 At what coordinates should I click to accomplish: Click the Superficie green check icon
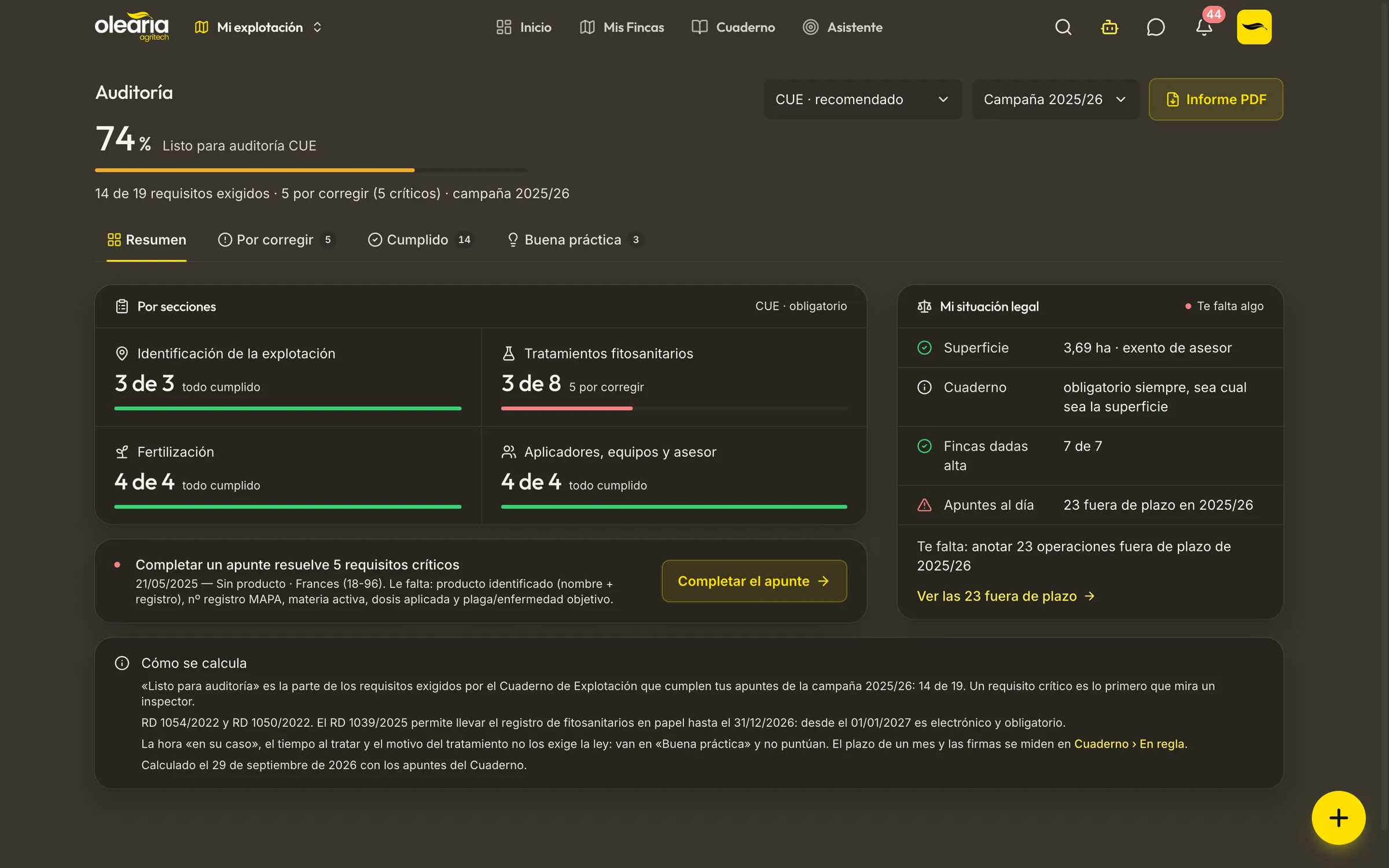[924, 348]
